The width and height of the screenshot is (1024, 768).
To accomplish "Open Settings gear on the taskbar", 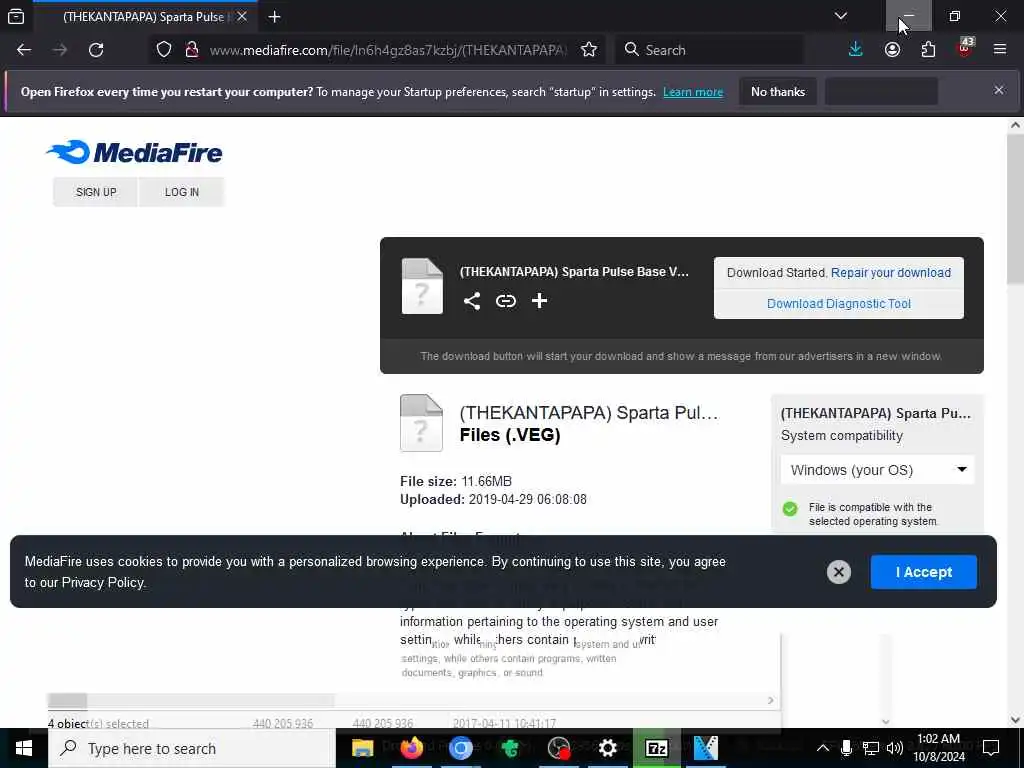I will [x=607, y=748].
